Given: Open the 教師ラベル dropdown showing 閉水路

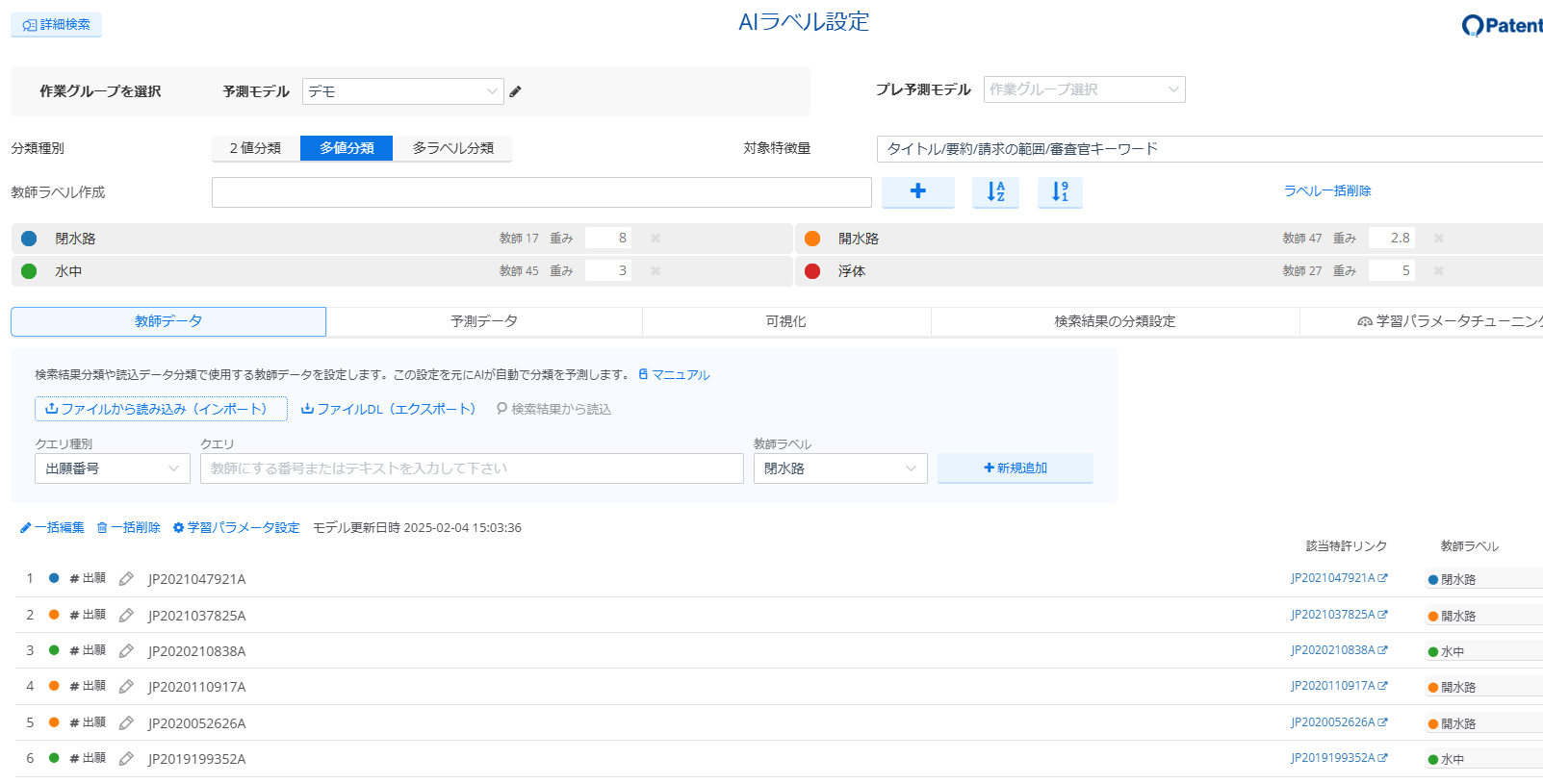Looking at the screenshot, I should pos(839,468).
